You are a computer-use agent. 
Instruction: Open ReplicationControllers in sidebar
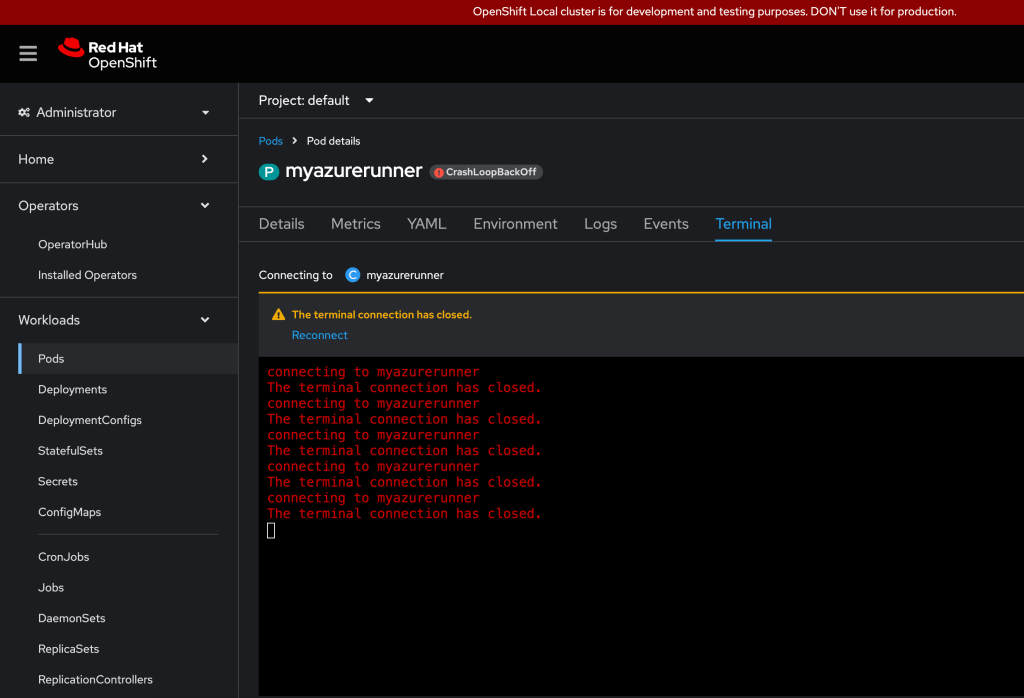95,680
